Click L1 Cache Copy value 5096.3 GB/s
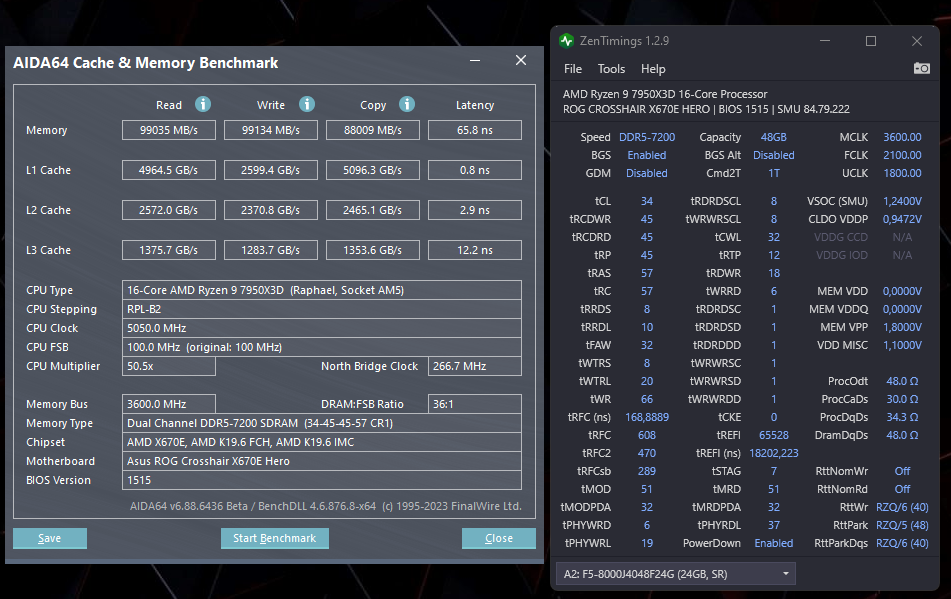 click(x=372, y=170)
